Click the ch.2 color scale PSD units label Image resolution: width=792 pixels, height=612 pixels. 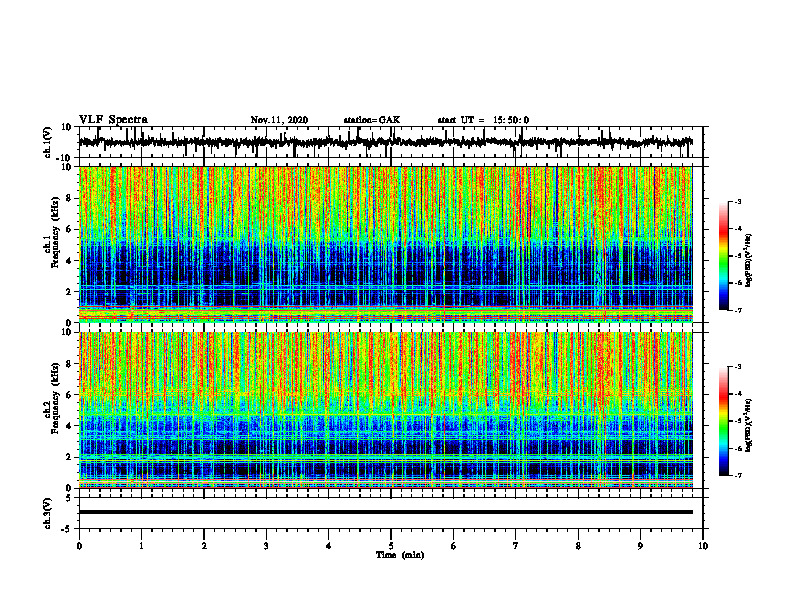[x=749, y=425]
